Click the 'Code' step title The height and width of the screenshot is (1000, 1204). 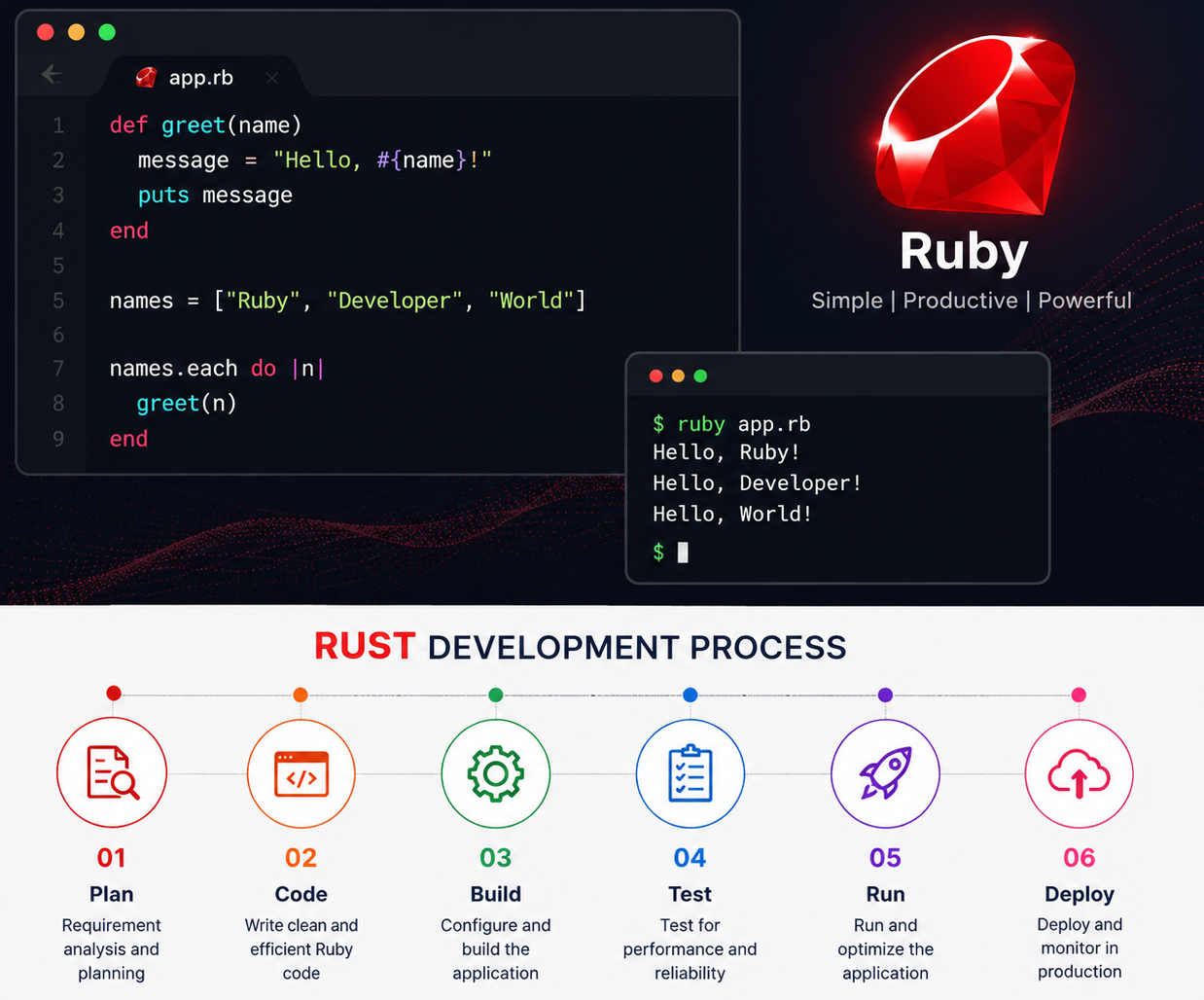(301, 894)
